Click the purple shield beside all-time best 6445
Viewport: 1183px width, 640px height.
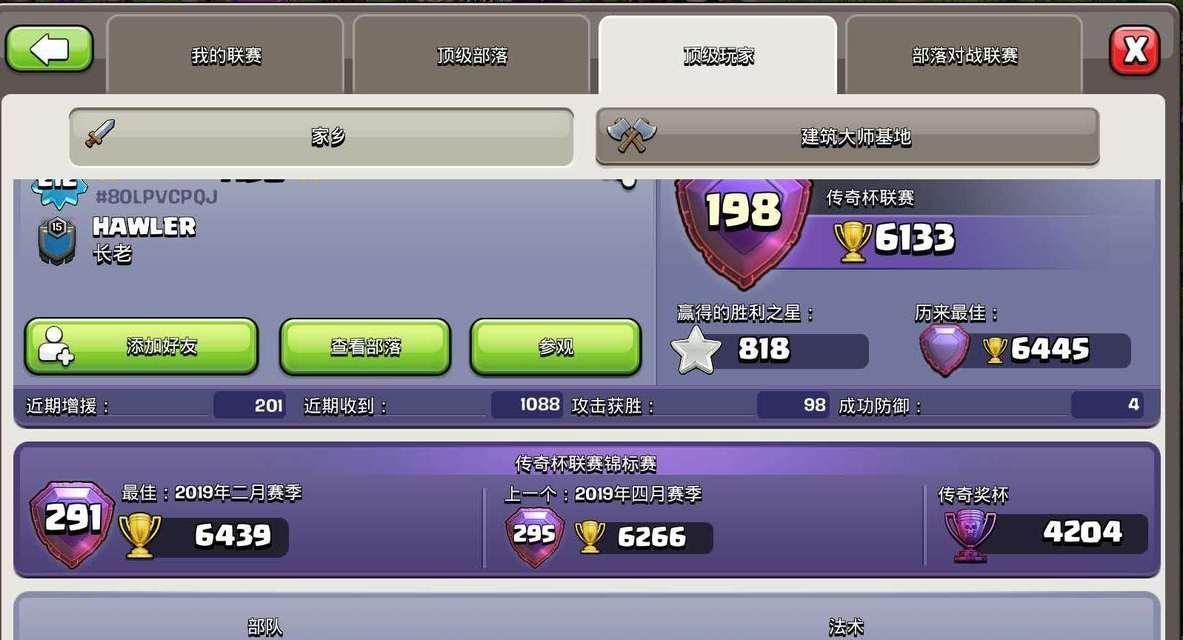[945, 350]
